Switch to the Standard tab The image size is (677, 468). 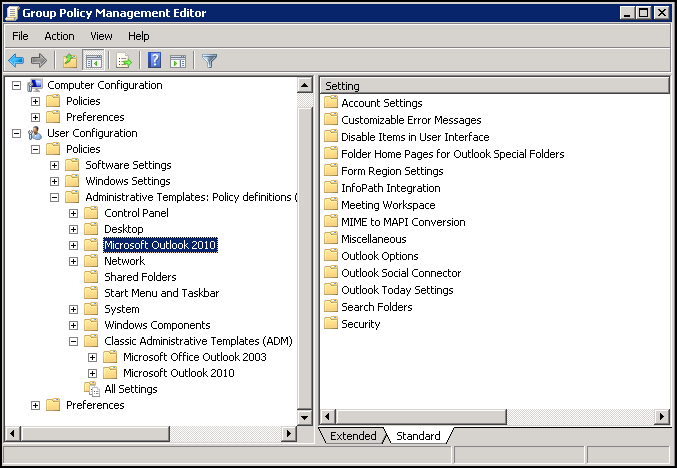coord(418,436)
